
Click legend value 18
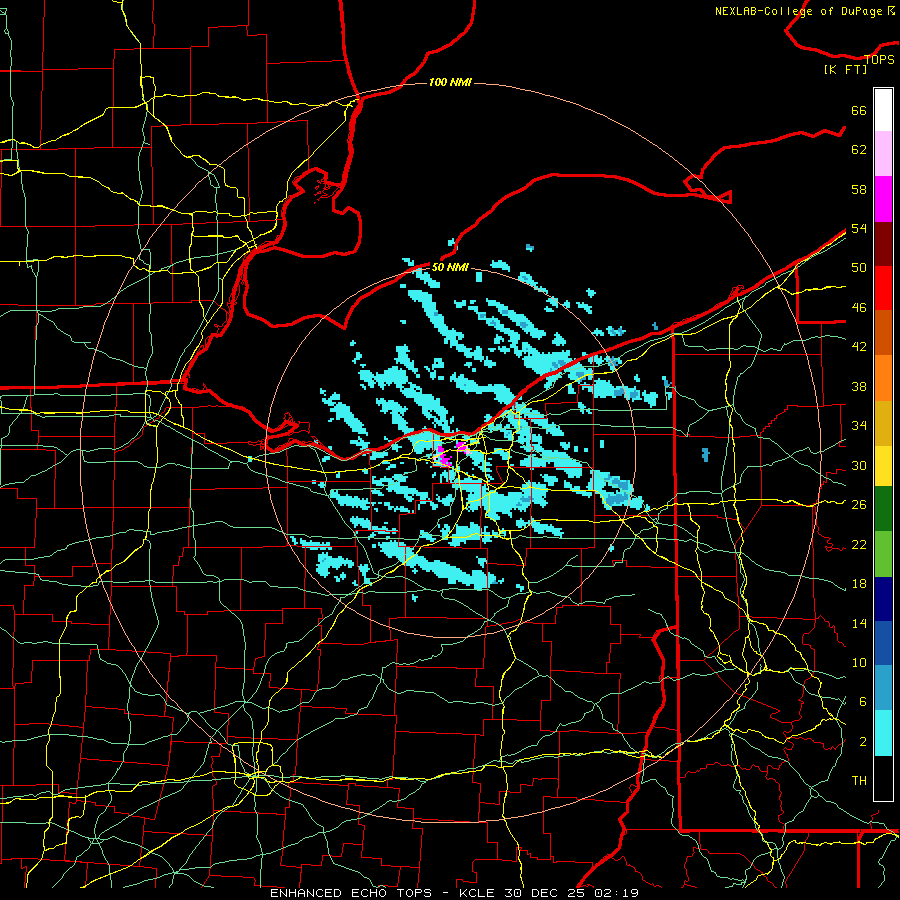point(859,584)
